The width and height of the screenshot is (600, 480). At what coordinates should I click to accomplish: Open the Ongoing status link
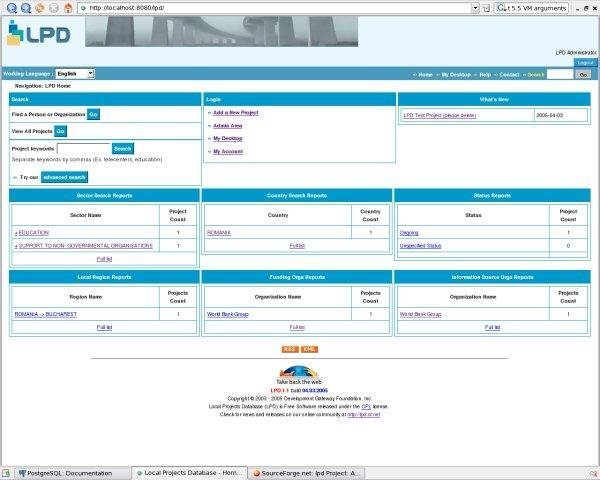click(x=409, y=233)
